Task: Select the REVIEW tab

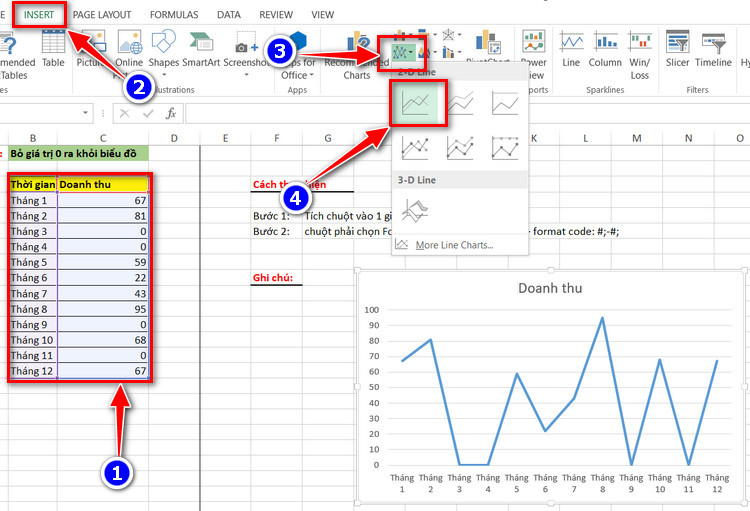Action: (276, 15)
